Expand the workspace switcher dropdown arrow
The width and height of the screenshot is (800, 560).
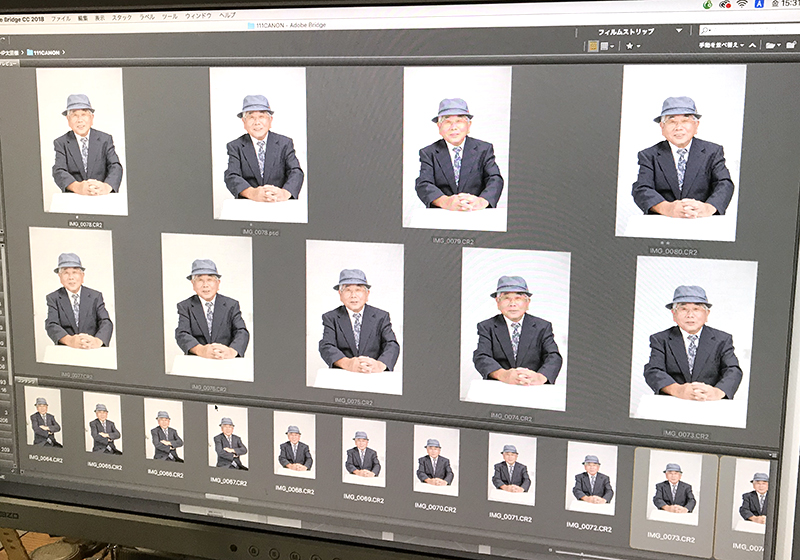coord(680,31)
